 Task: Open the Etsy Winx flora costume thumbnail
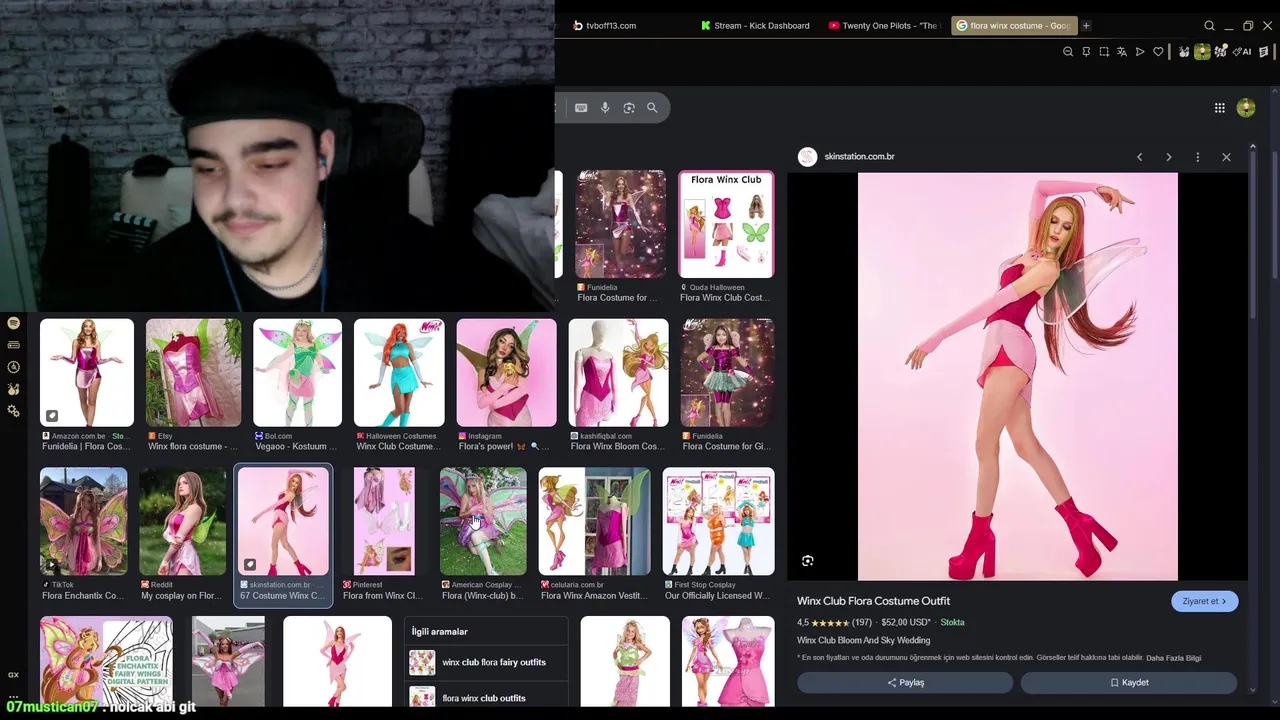pyautogui.click(x=193, y=373)
